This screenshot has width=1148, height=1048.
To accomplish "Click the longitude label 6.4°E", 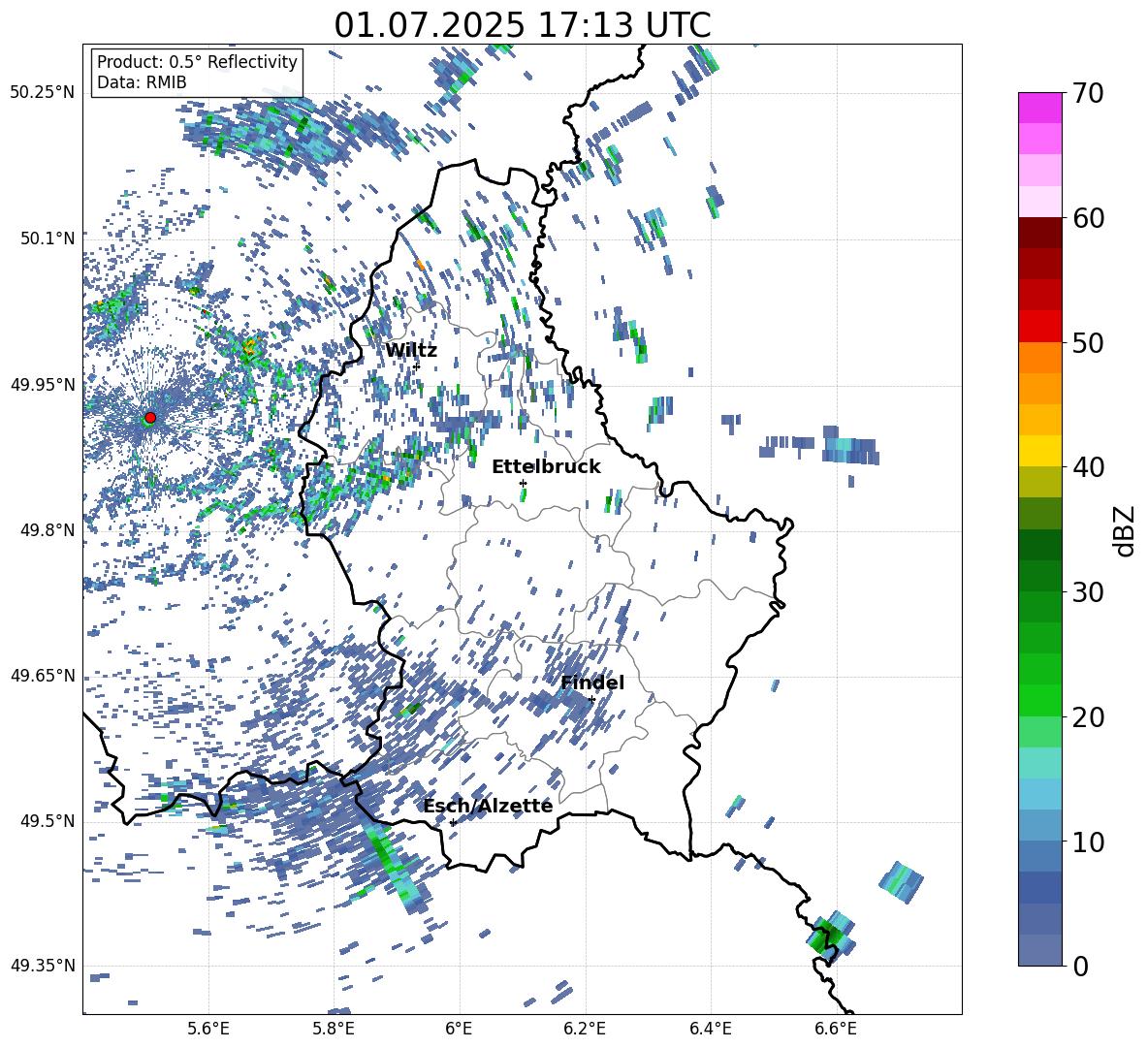I will point(710,1029).
